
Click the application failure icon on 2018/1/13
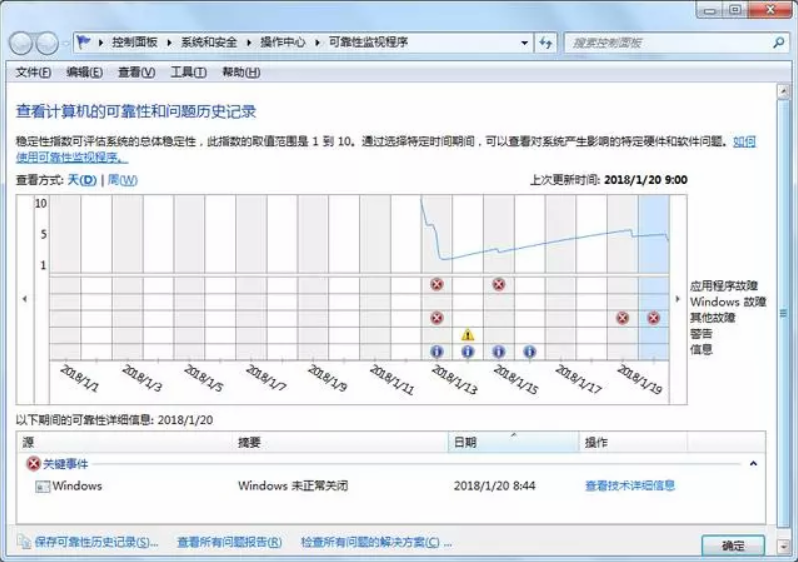[x=436, y=284]
